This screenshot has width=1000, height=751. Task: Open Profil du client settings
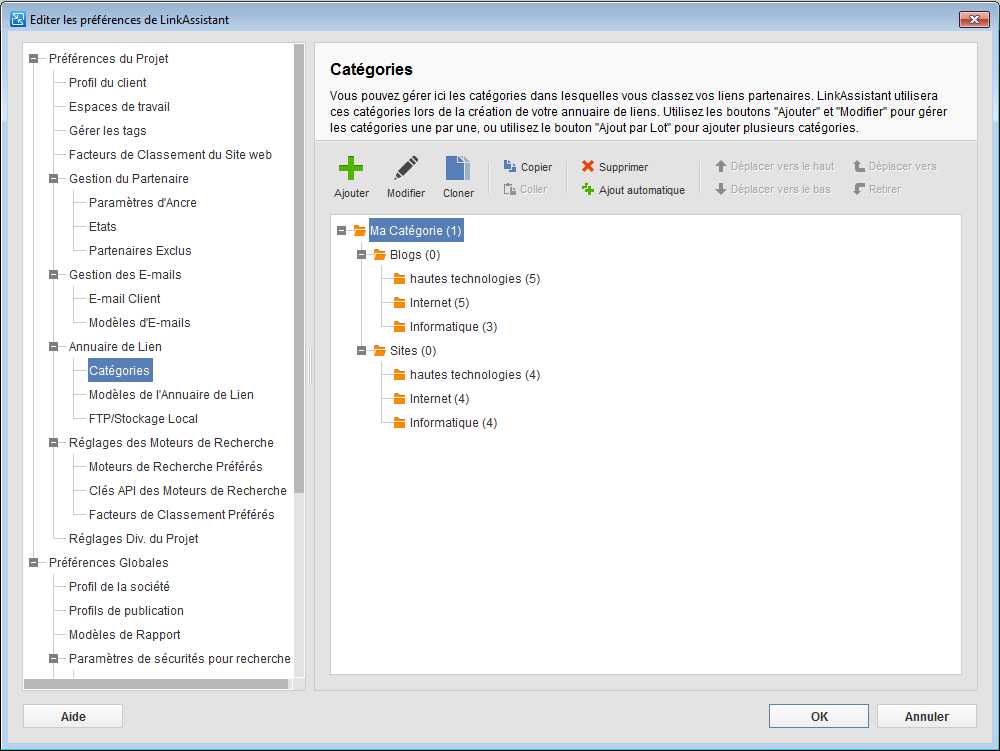pyautogui.click(x=108, y=82)
